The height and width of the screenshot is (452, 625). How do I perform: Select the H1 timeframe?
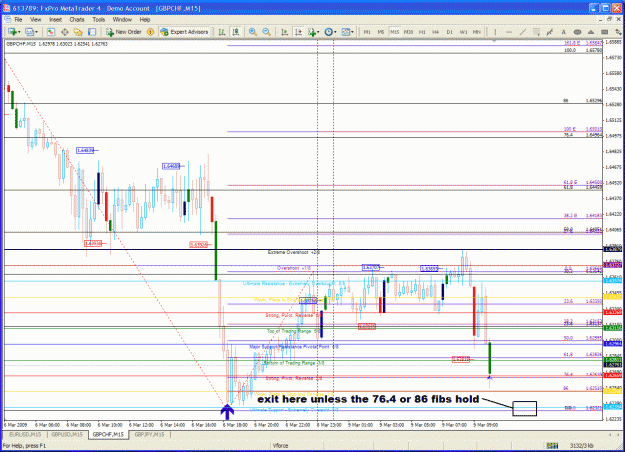click(422, 32)
